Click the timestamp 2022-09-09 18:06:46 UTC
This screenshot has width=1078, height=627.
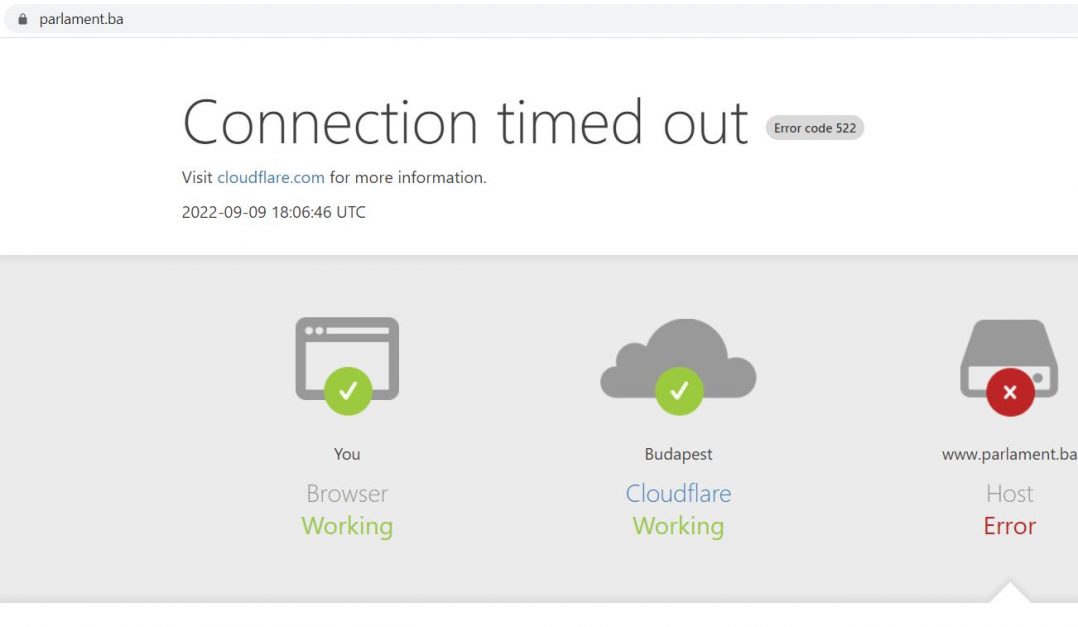274,212
